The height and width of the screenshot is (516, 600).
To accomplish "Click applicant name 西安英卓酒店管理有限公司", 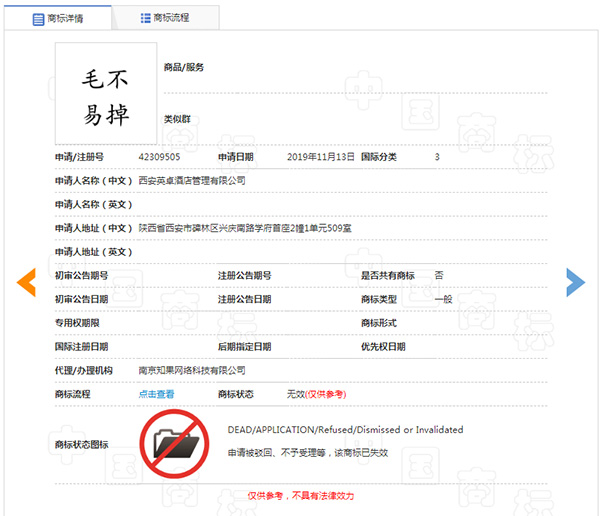I will pyautogui.click(x=191, y=180).
